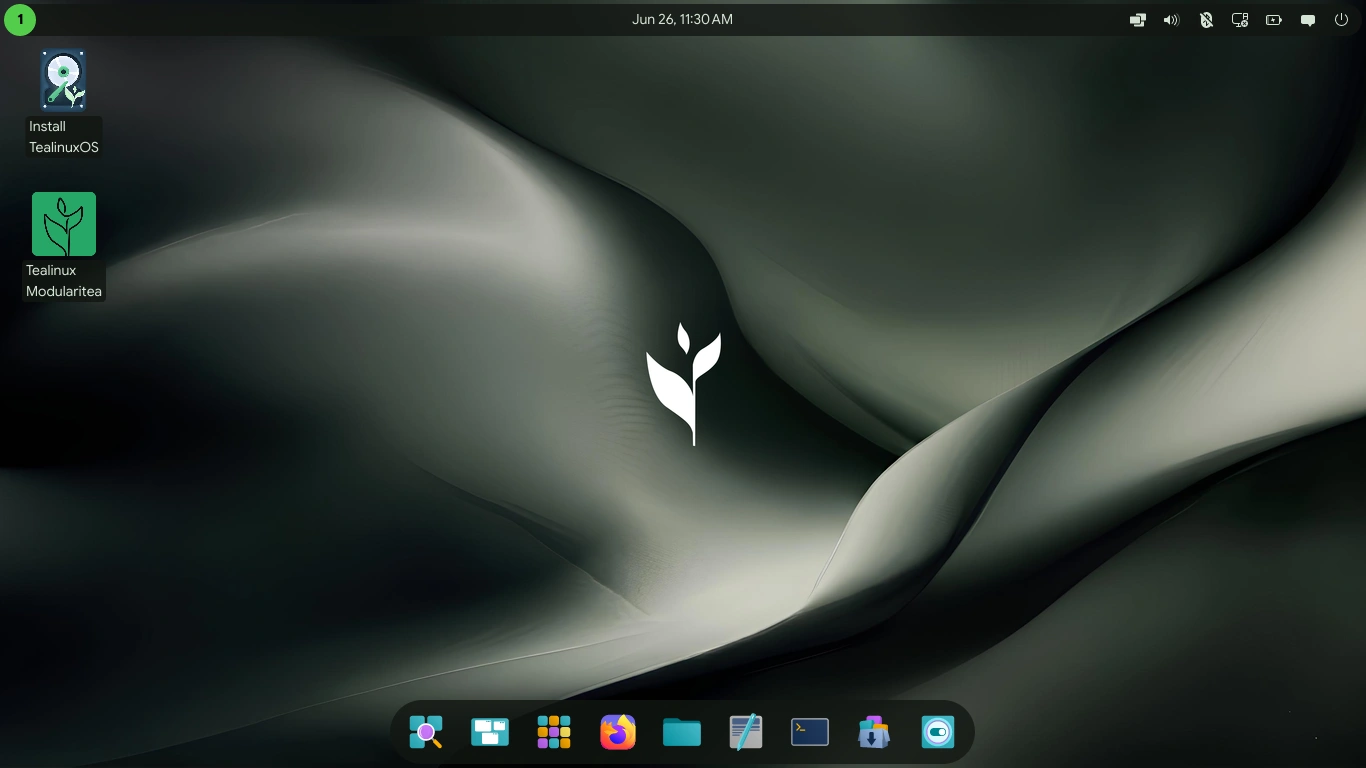Open the sound volume indicator

tap(1172, 19)
